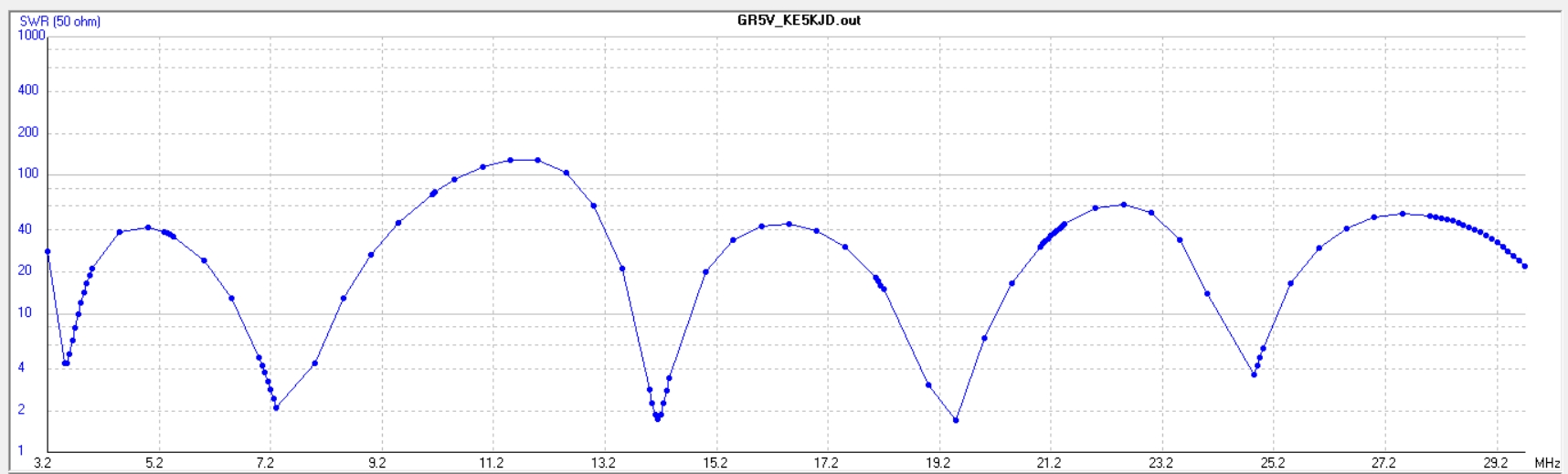The height and width of the screenshot is (474, 1568).
Task: Click the first data point at 3.2 MHz
Action: 48,251
